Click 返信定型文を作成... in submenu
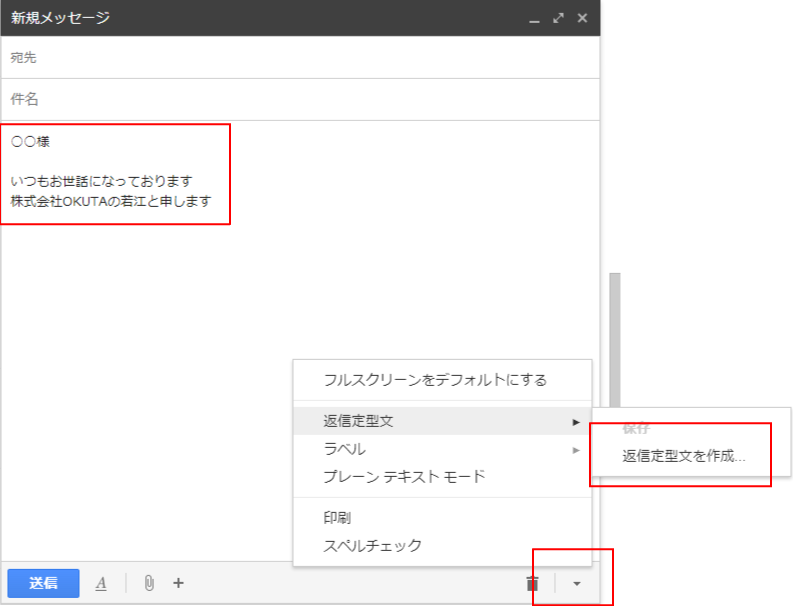The image size is (793, 606). pos(684,456)
